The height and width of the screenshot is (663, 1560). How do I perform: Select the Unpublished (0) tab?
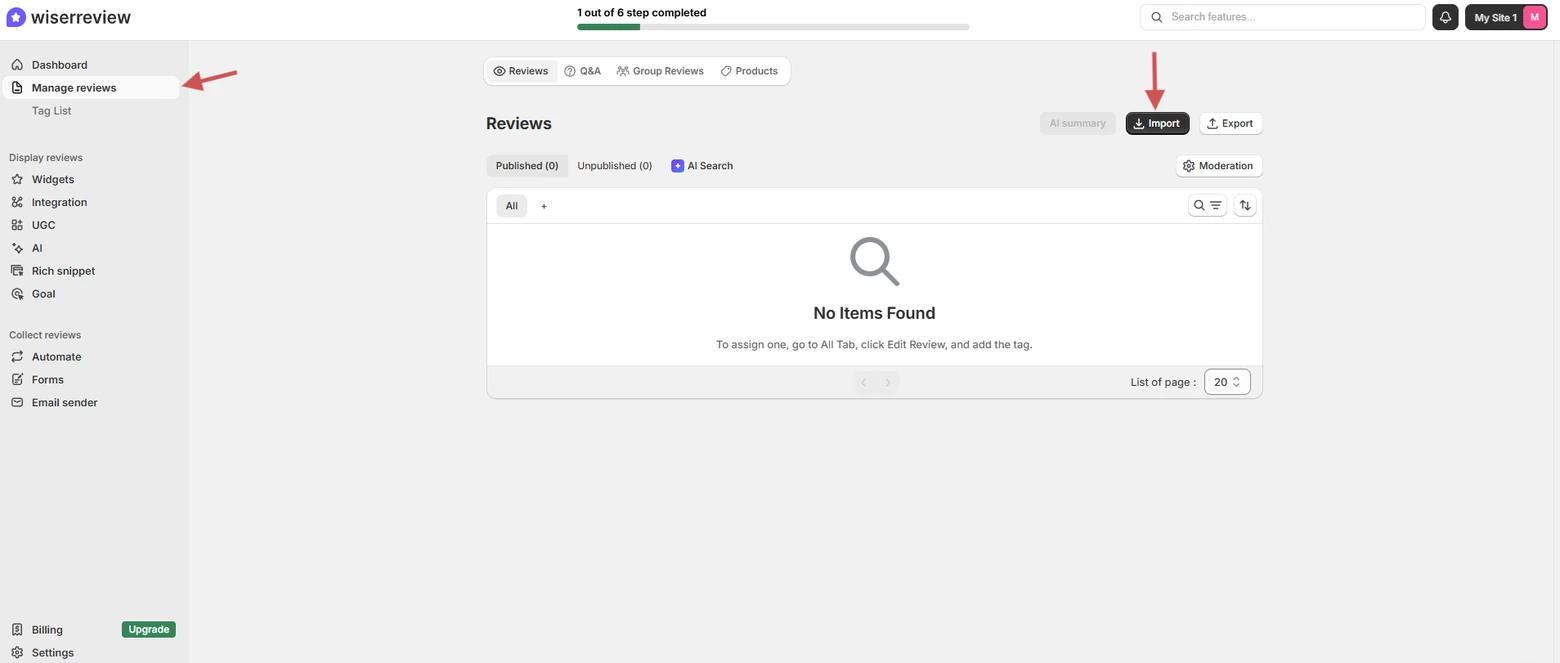coord(614,166)
